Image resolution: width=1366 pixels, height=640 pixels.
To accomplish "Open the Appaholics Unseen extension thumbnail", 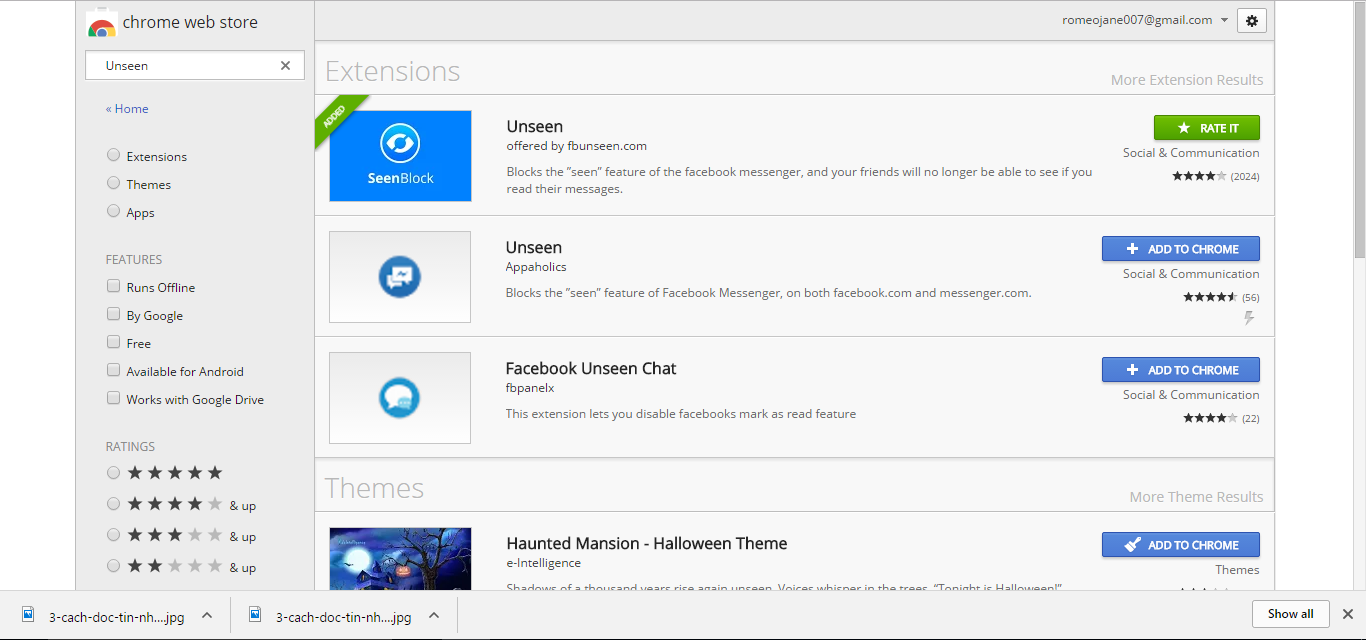I will 400,277.
